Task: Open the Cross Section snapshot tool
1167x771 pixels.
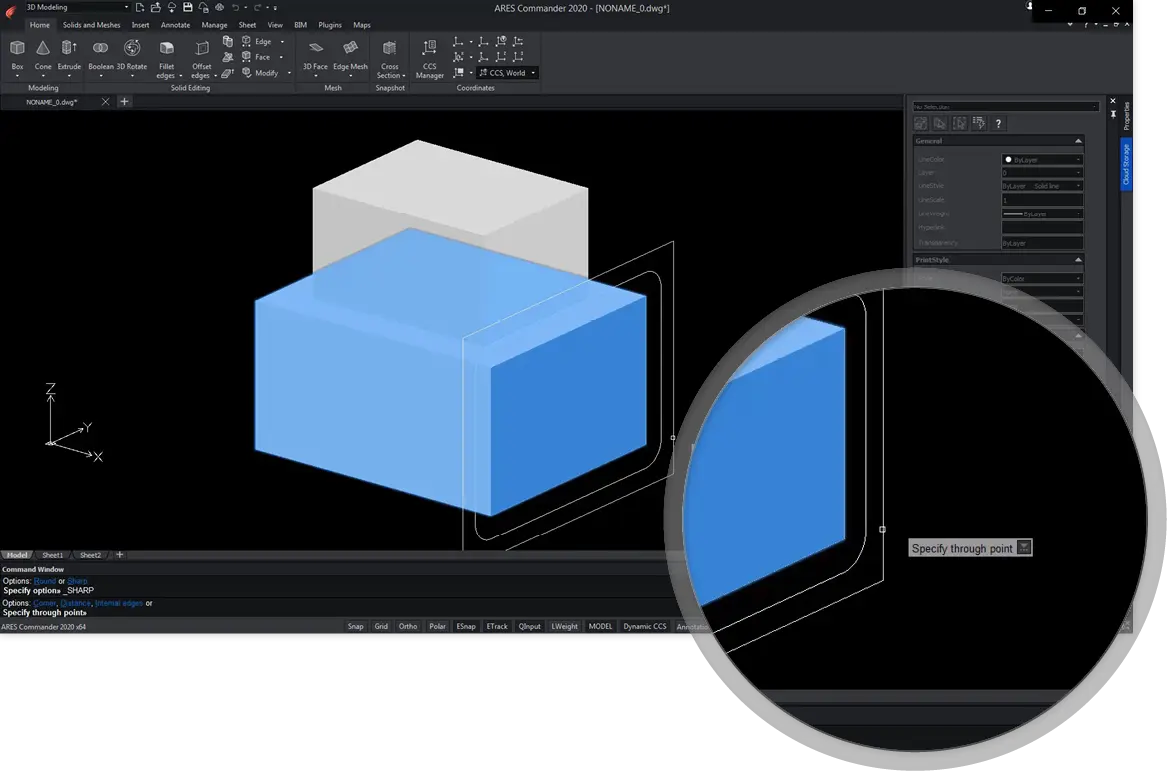Action: click(x=389, y=58)
